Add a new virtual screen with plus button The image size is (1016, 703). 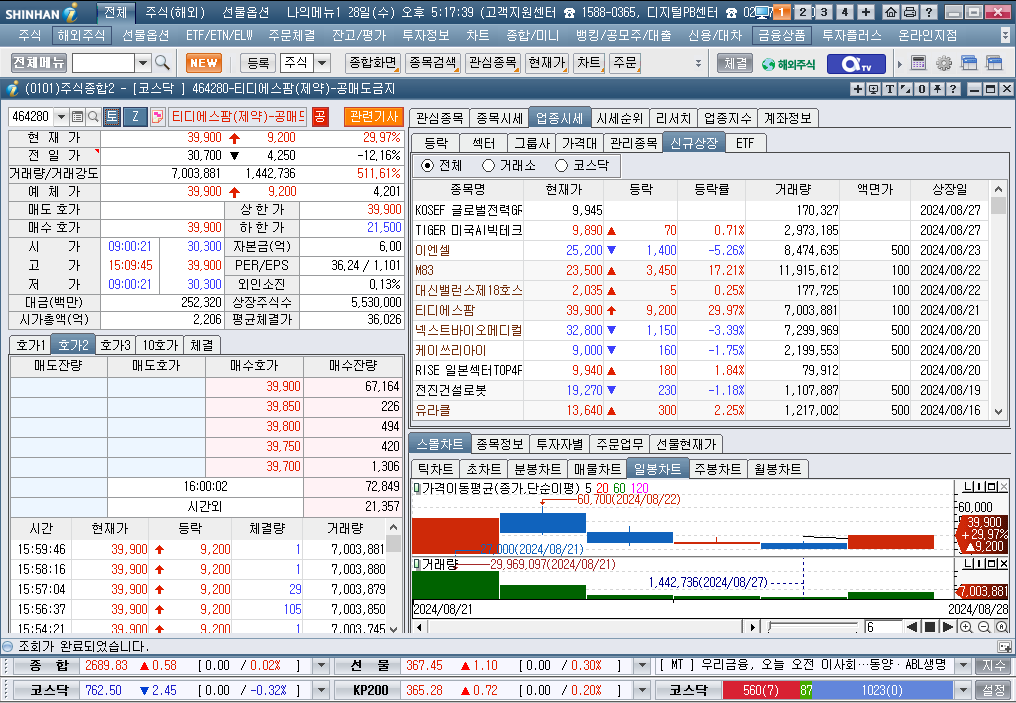(866, 12)
